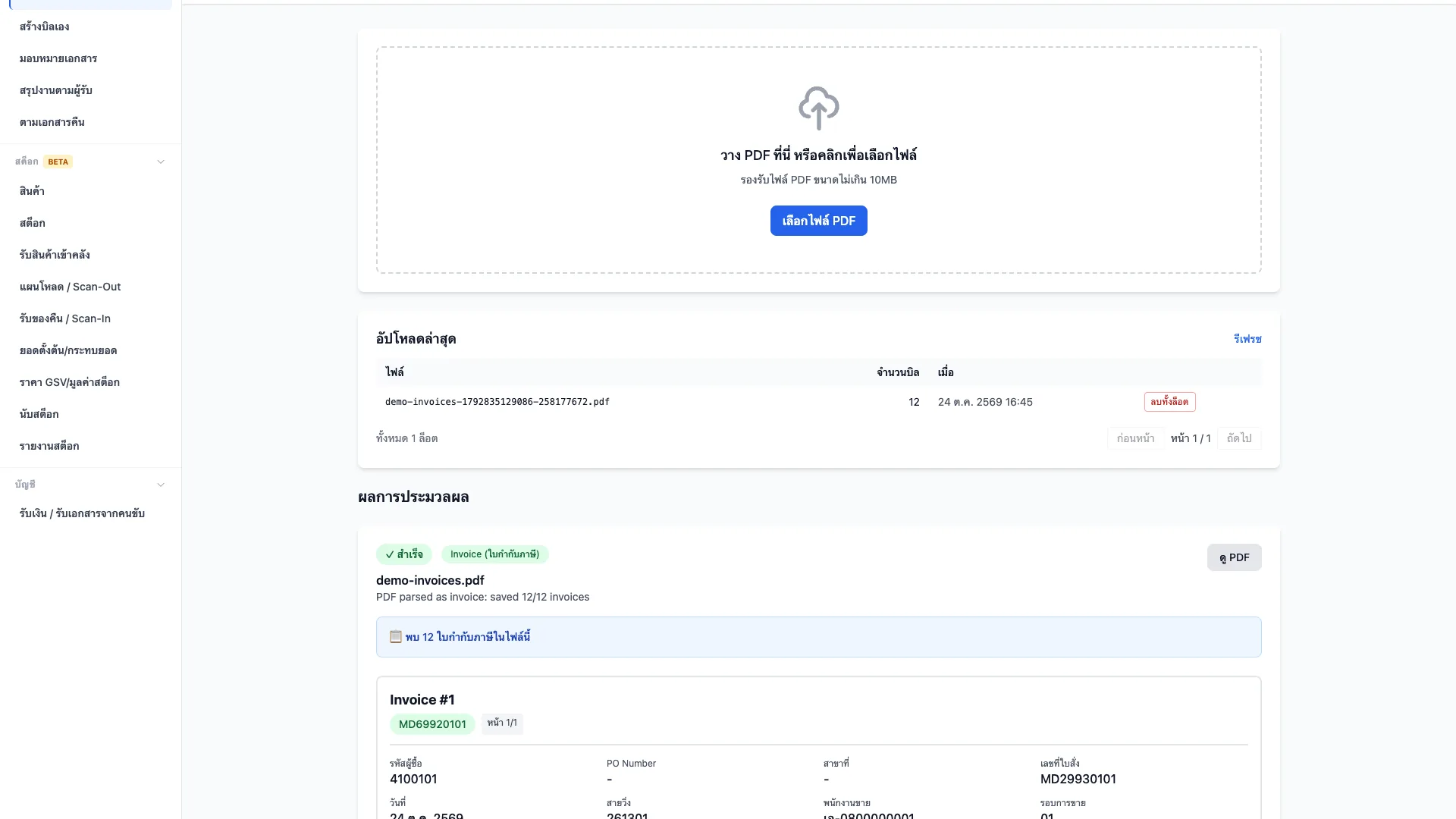This screenshot has width=1456, height=819.
Task: Click the demo-invoices.pdf result title
Action: coord(430,580)
